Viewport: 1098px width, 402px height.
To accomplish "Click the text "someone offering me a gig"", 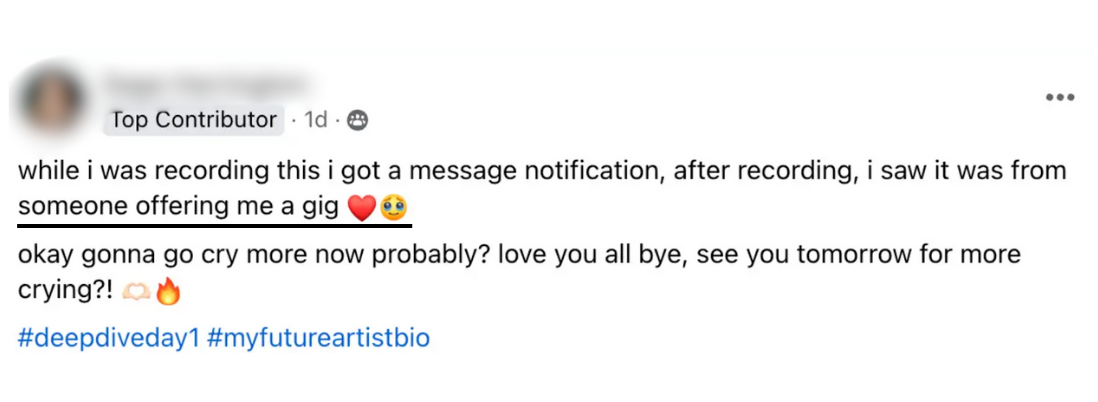I will tap(179, 207).
